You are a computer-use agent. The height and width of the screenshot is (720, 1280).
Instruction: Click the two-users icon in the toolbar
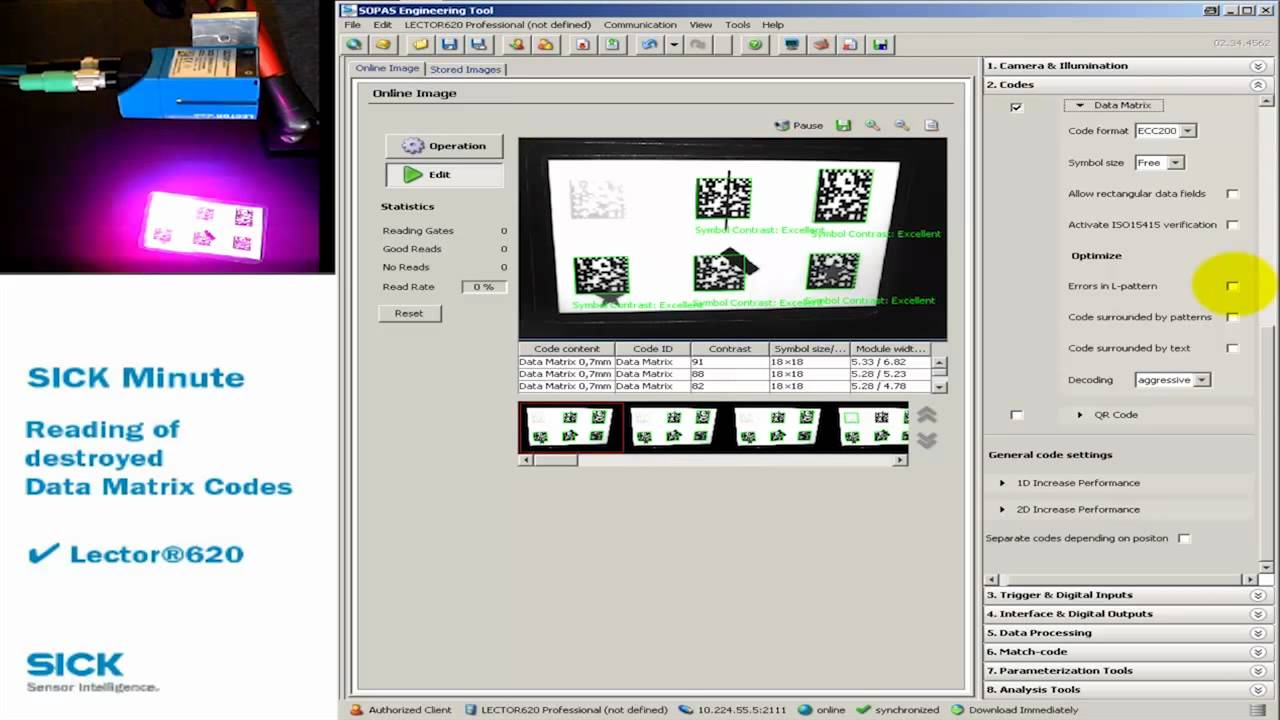pos(545,44)
